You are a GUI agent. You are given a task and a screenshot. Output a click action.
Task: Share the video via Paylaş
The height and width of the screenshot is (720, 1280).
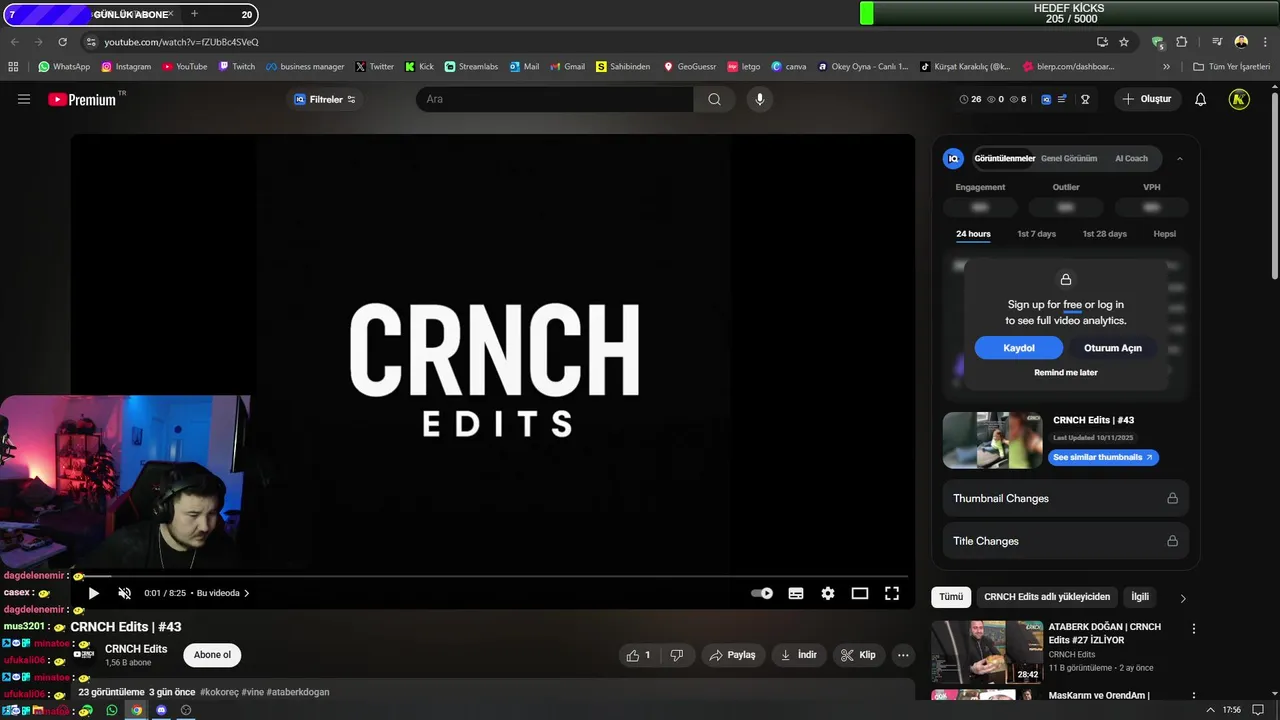click(x=733, y=655)
